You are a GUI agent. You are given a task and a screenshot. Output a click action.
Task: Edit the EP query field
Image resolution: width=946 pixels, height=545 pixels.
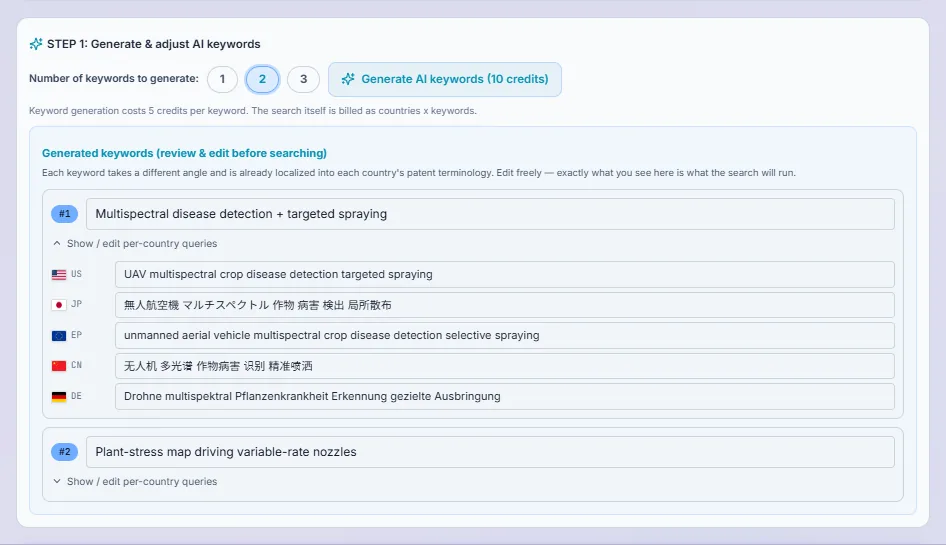[x=504, y=336]
